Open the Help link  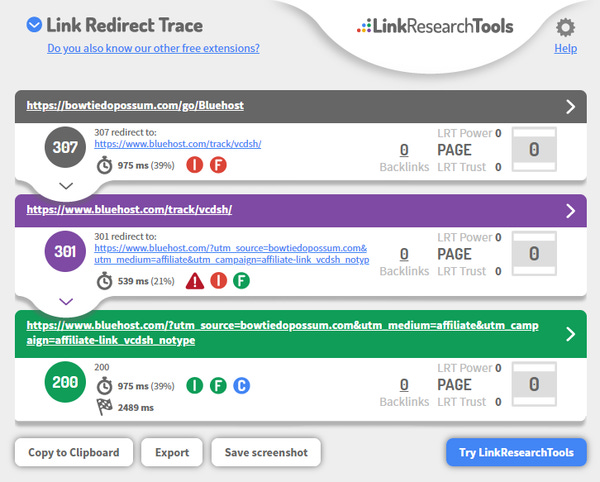[x=566, y=49]
